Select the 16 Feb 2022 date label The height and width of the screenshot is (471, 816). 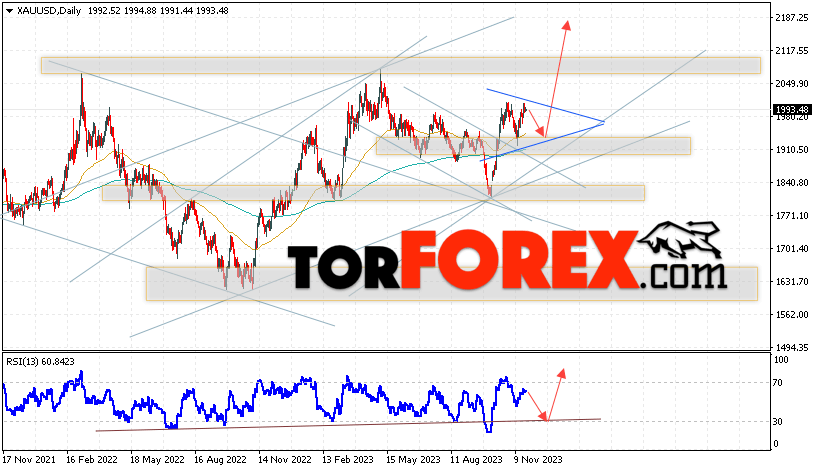[x=92, y=460]
